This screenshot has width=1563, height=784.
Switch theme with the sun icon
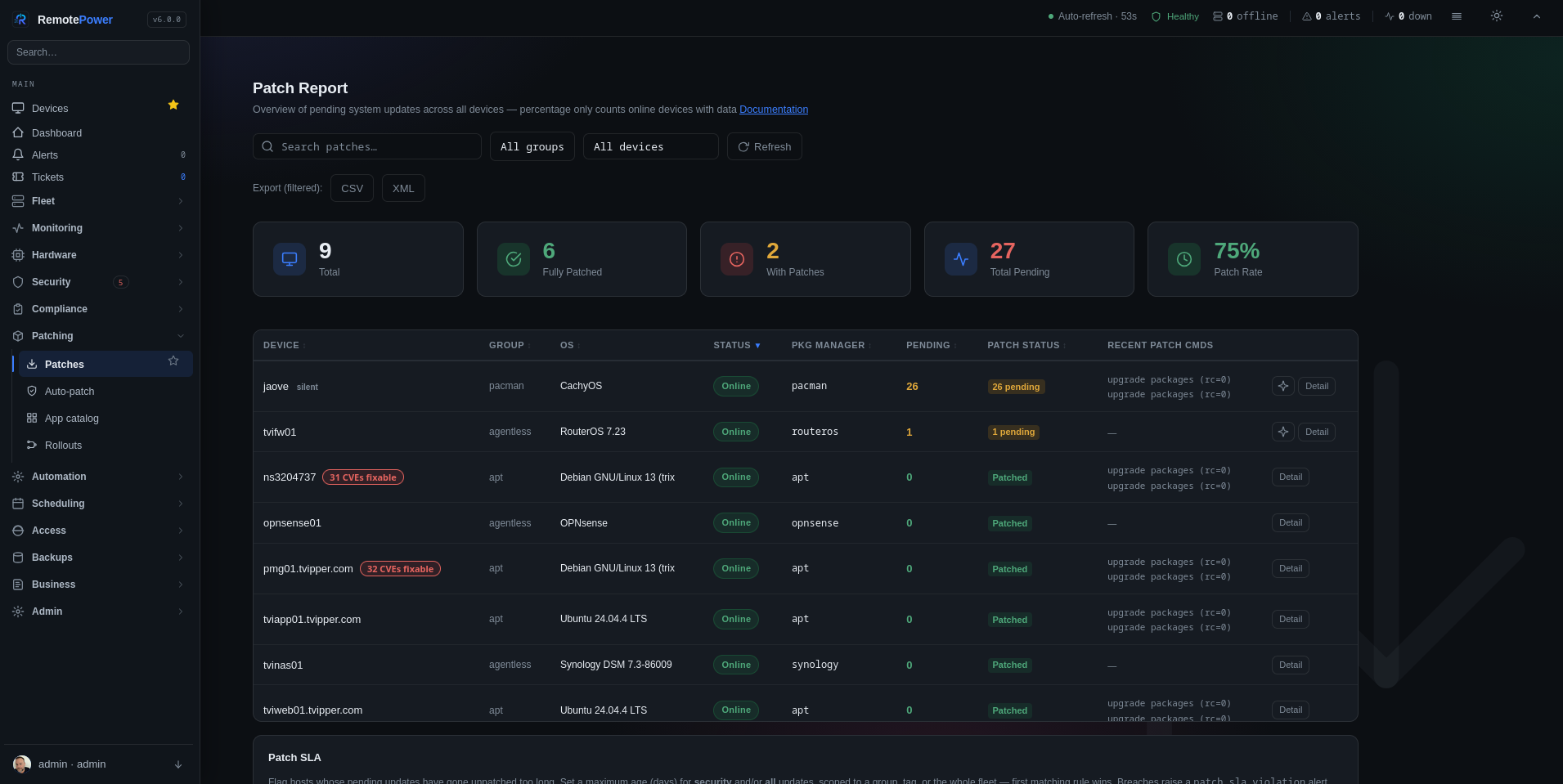coord(1497,16)
